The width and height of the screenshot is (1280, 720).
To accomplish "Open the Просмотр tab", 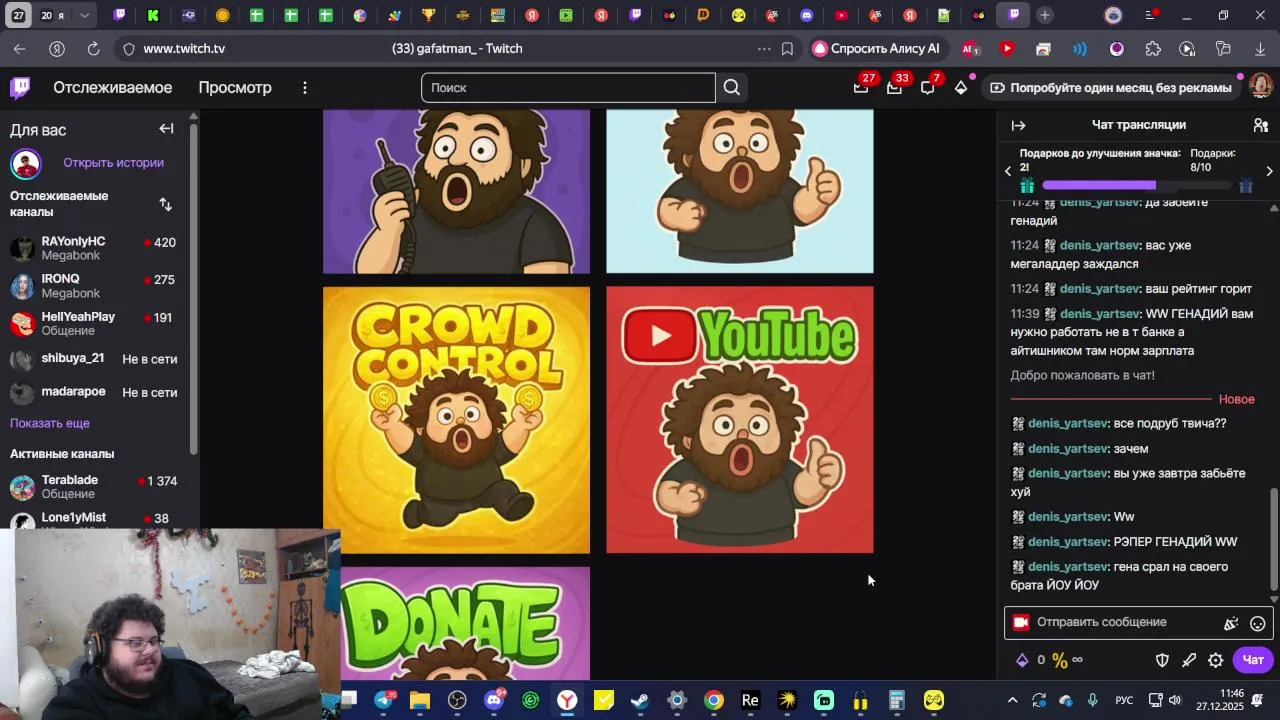I will 235,87.
